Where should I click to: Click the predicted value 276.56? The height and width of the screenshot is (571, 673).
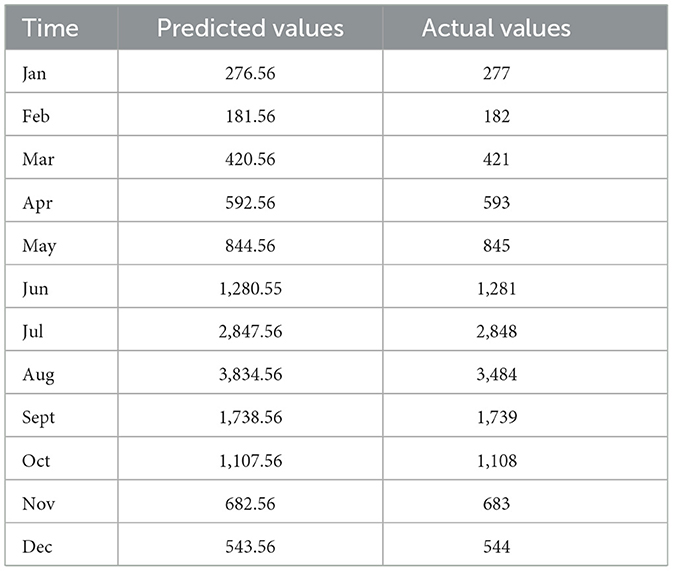250,73
